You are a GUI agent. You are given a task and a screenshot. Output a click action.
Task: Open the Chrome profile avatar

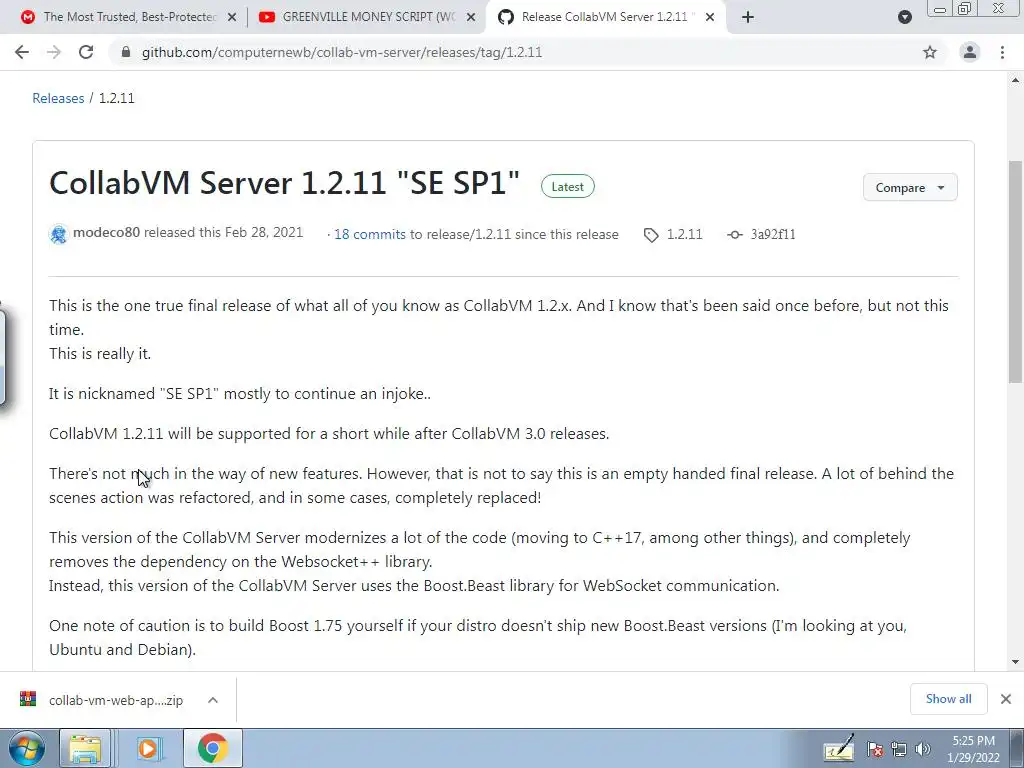coord(970,52)
